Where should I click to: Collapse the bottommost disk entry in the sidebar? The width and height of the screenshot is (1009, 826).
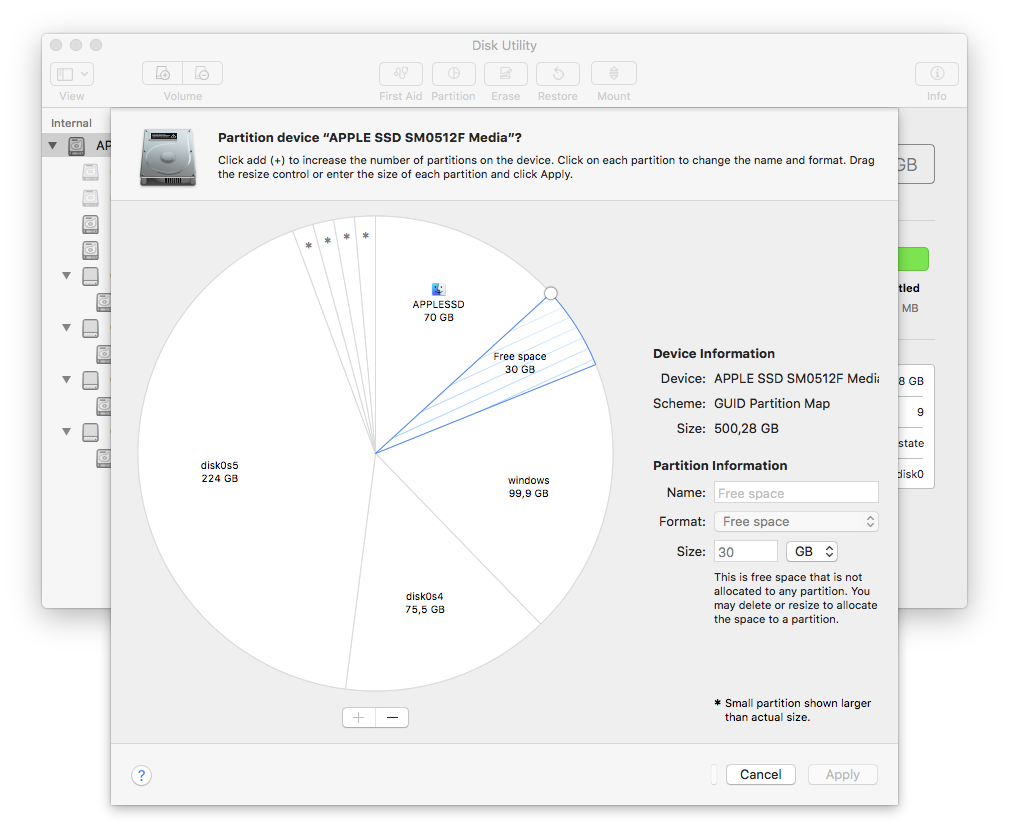click(x=66, y=432)
